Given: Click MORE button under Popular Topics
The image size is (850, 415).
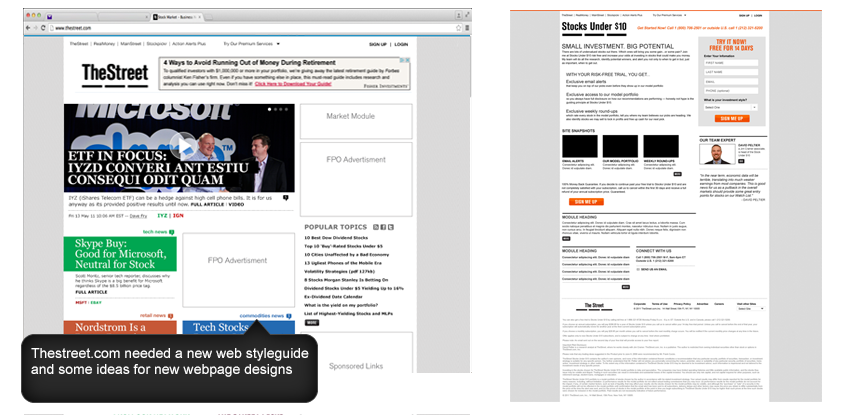Looking at the screenshot, I should click(x=312, y=322).
